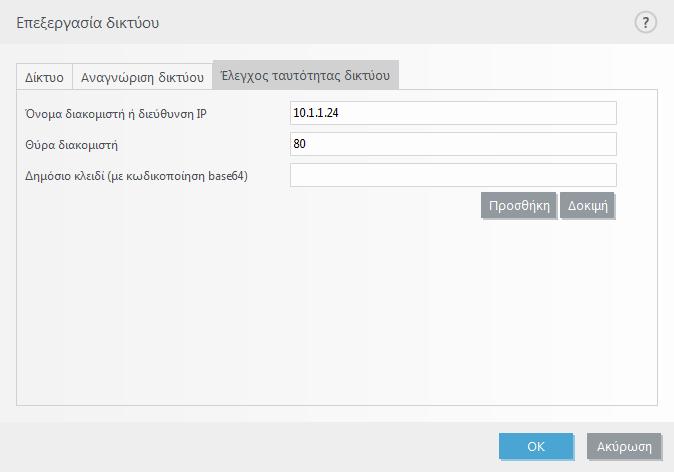The height and width of the screenshot is (472, 674).
Task: Click the Όνομα διακομιστή ή διεύθυνση IP label
Action: (x=116, y=114)
